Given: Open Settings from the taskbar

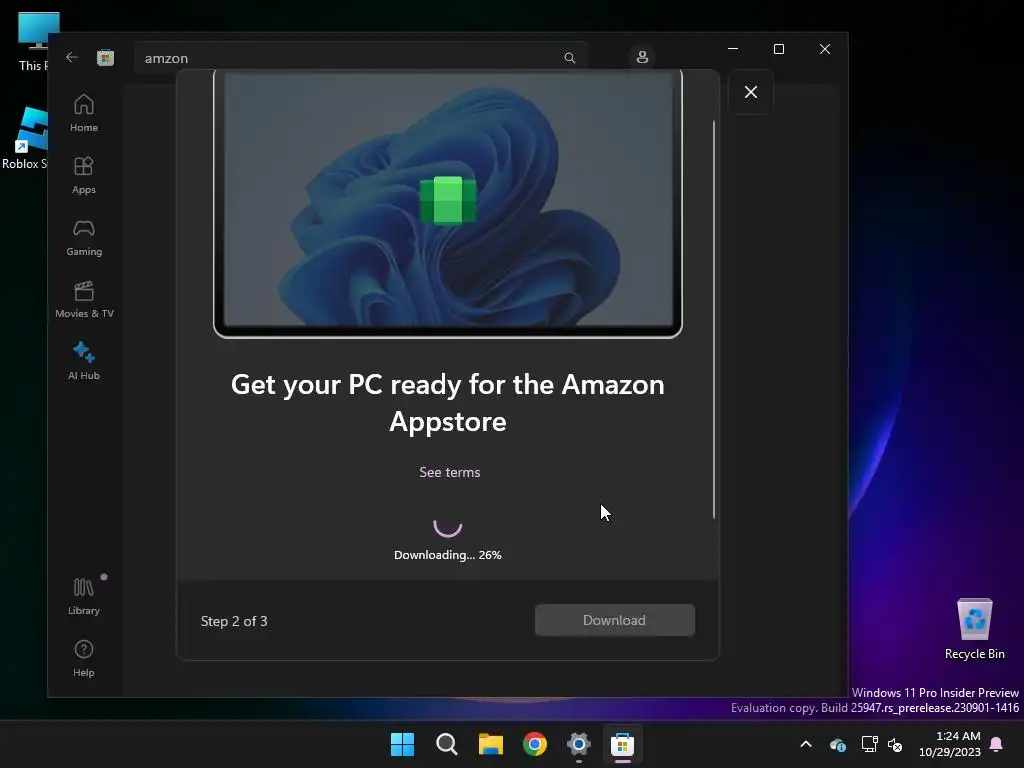Looking at the screenshot, I should click(x=579, y=744).
